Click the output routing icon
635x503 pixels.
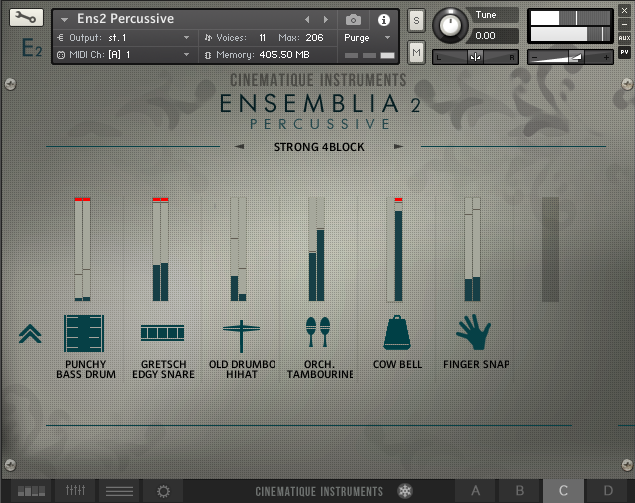click(x=60, y=38)
